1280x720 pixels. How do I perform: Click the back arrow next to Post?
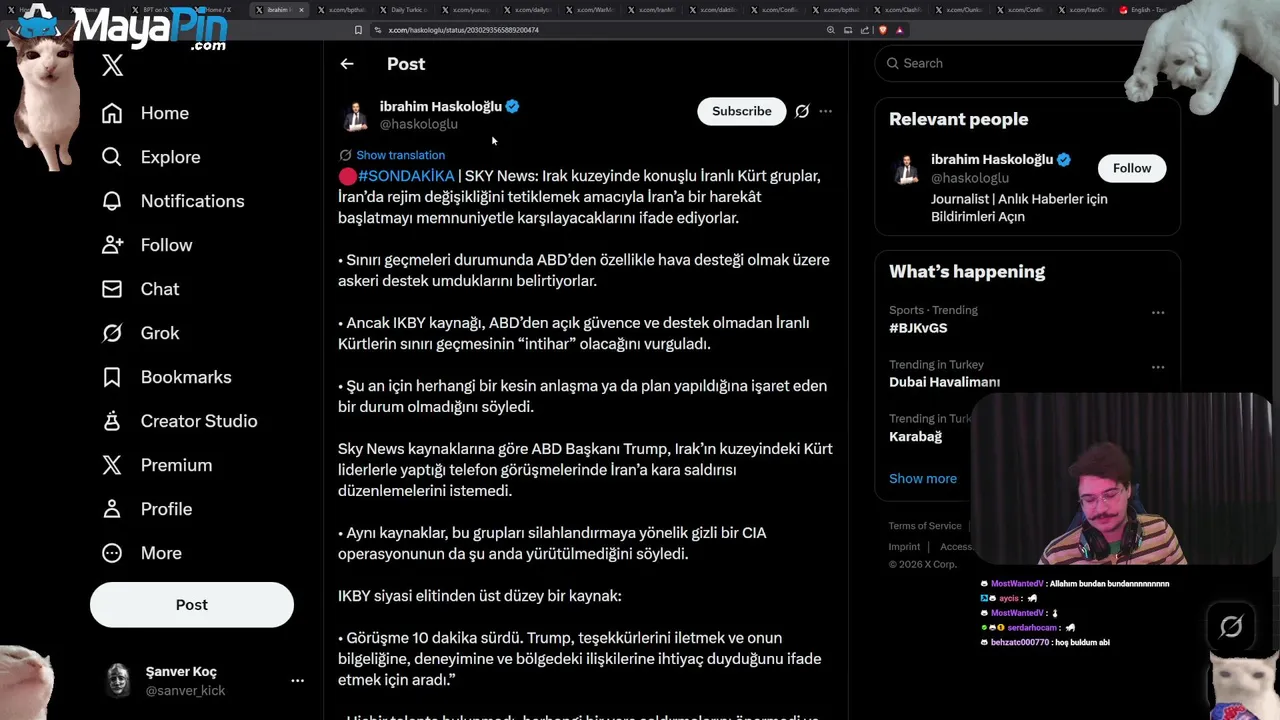[347, 64]
